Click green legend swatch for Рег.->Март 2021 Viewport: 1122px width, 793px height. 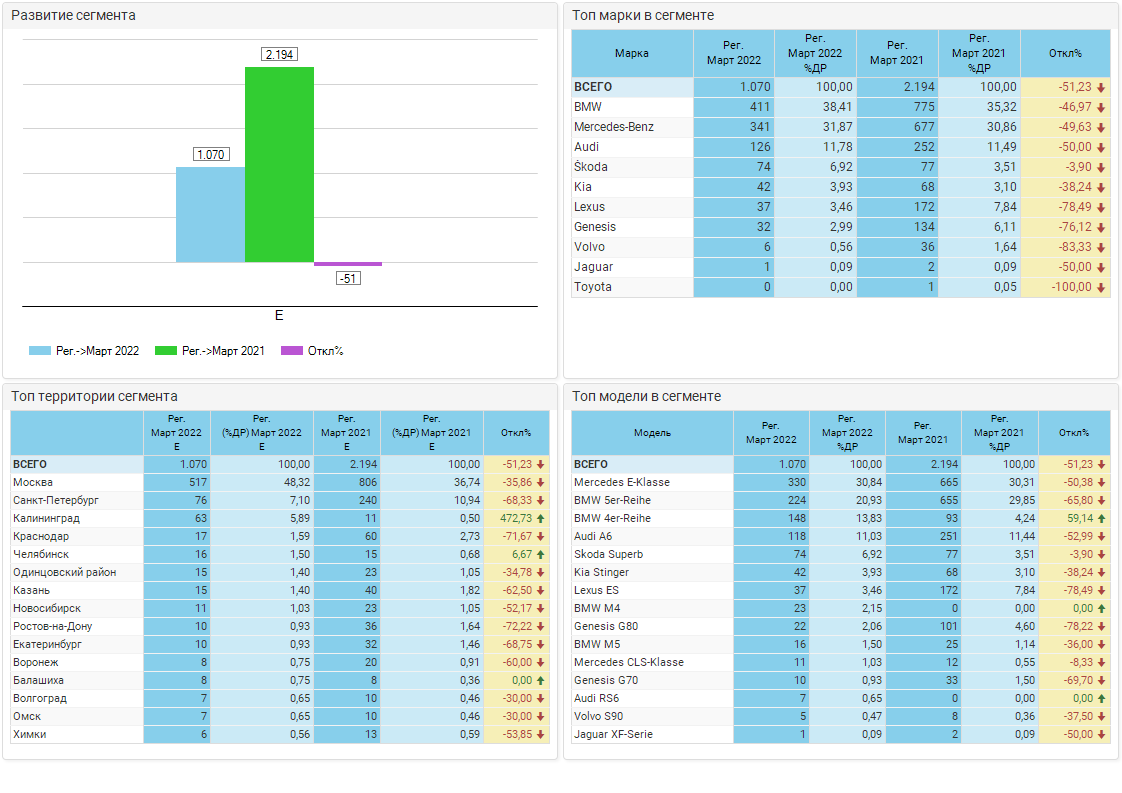click(x=166, y=351)
